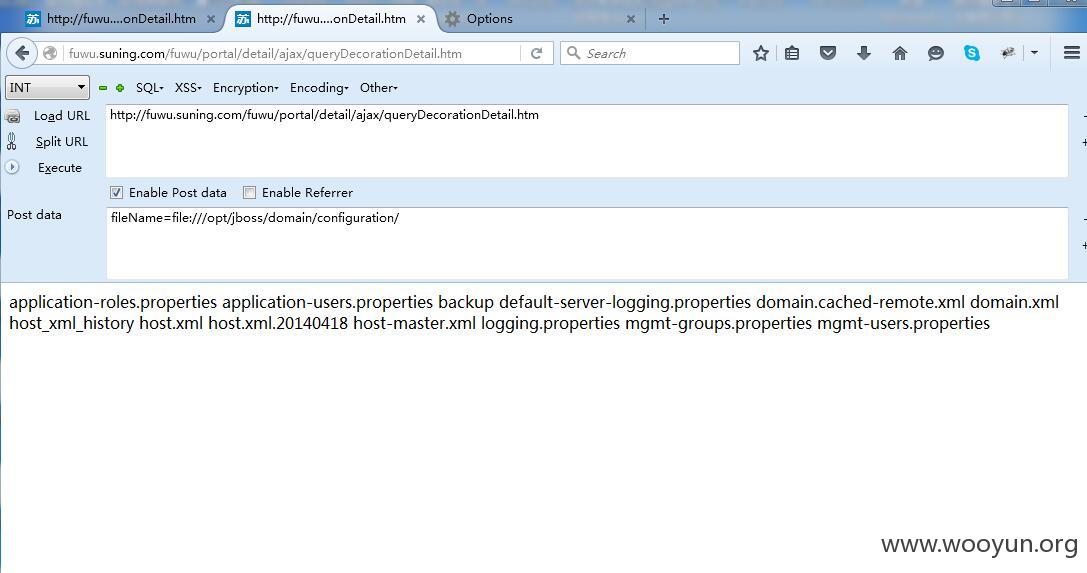Bookmark this page with the star icon

760,53
